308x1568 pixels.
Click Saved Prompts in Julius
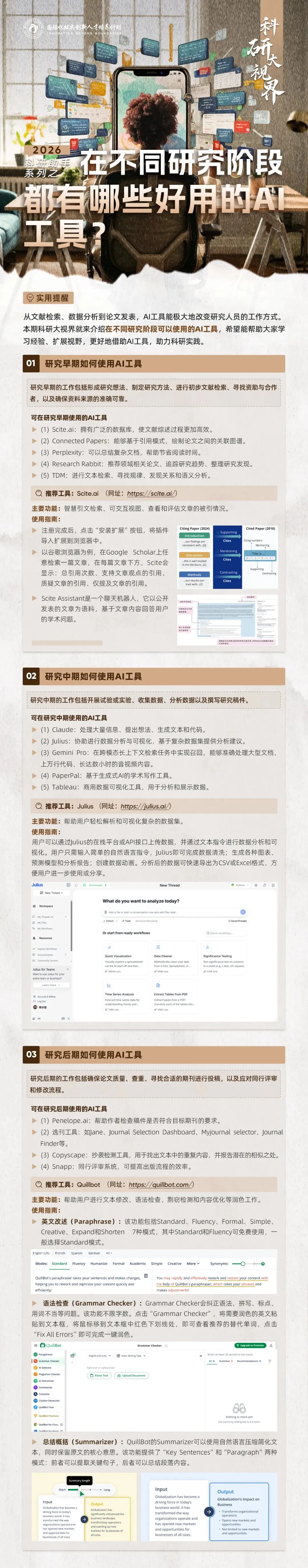tap(237, 921)
